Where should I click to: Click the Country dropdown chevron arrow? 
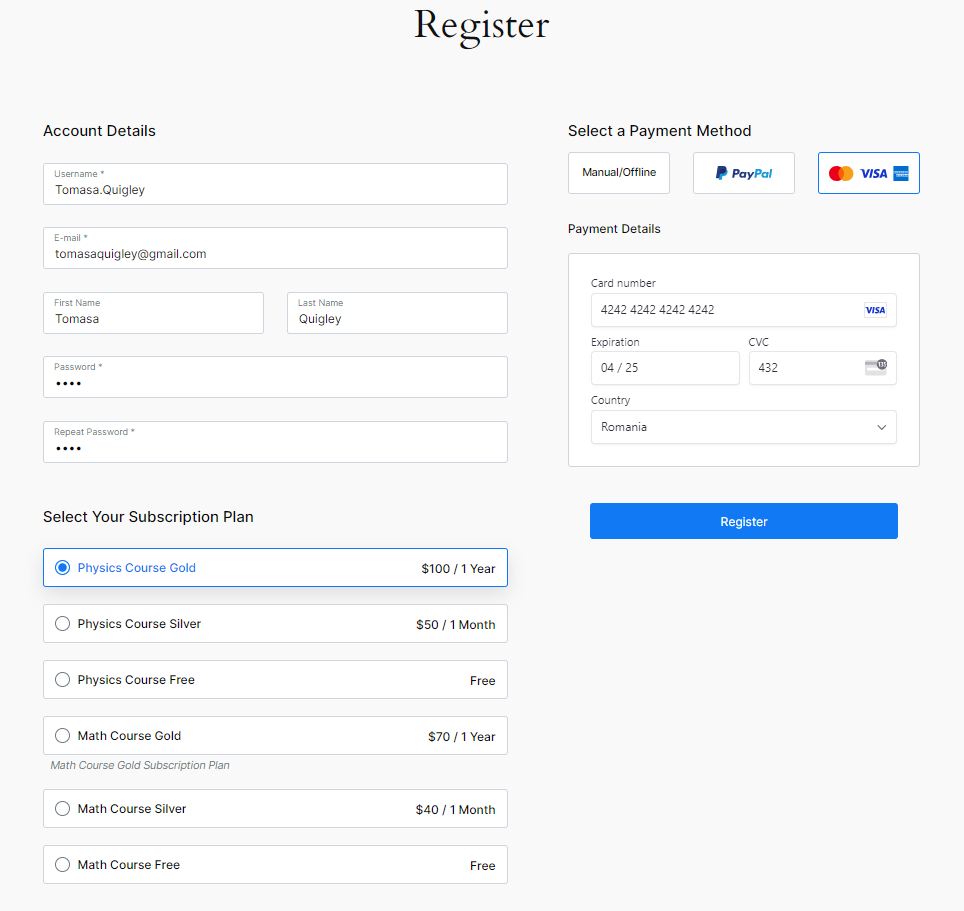(881, 427)
